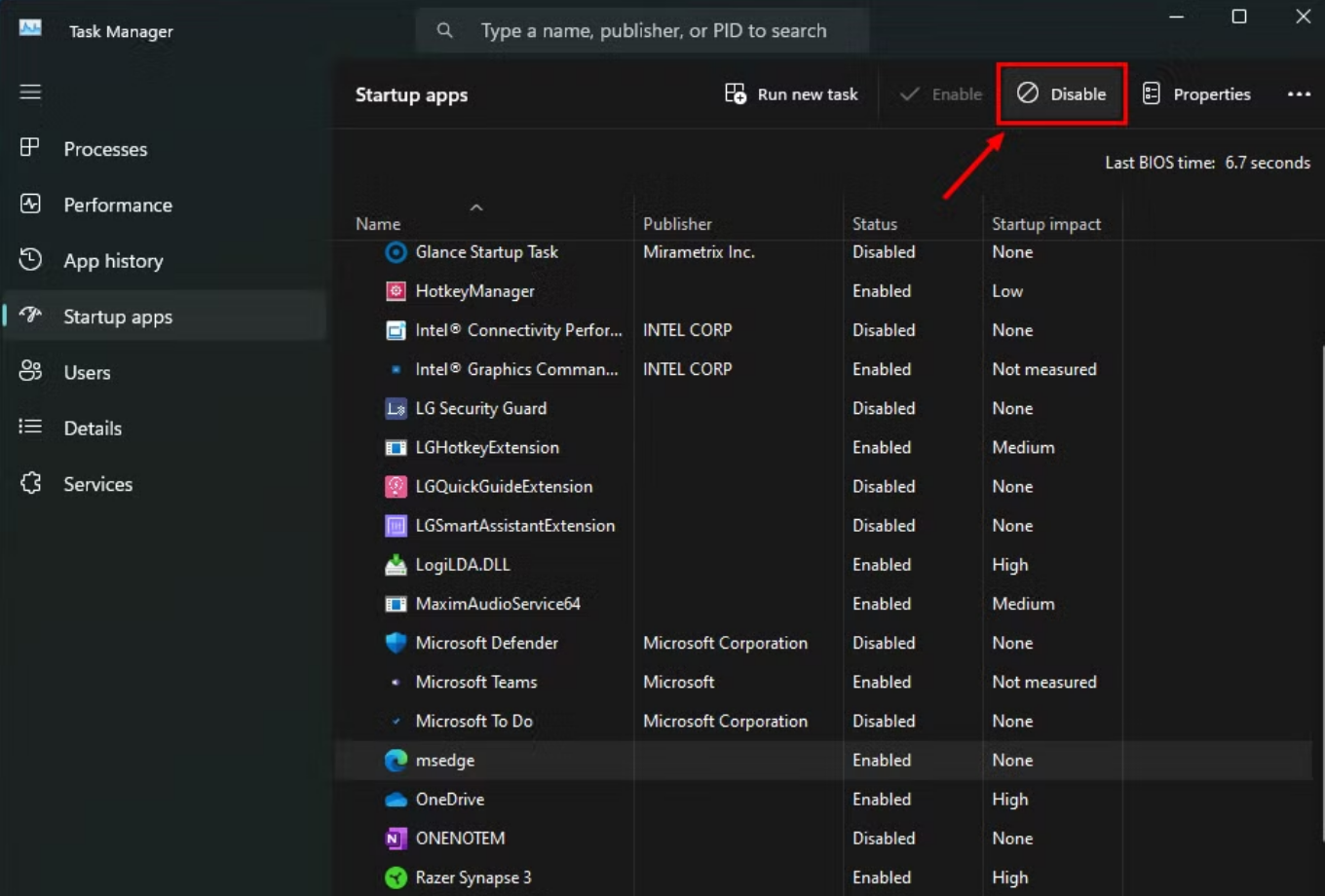Click Microsoft To Do name text
Image resolution: width=1325 pixels, height=896 pixels.
coord(473,722)
